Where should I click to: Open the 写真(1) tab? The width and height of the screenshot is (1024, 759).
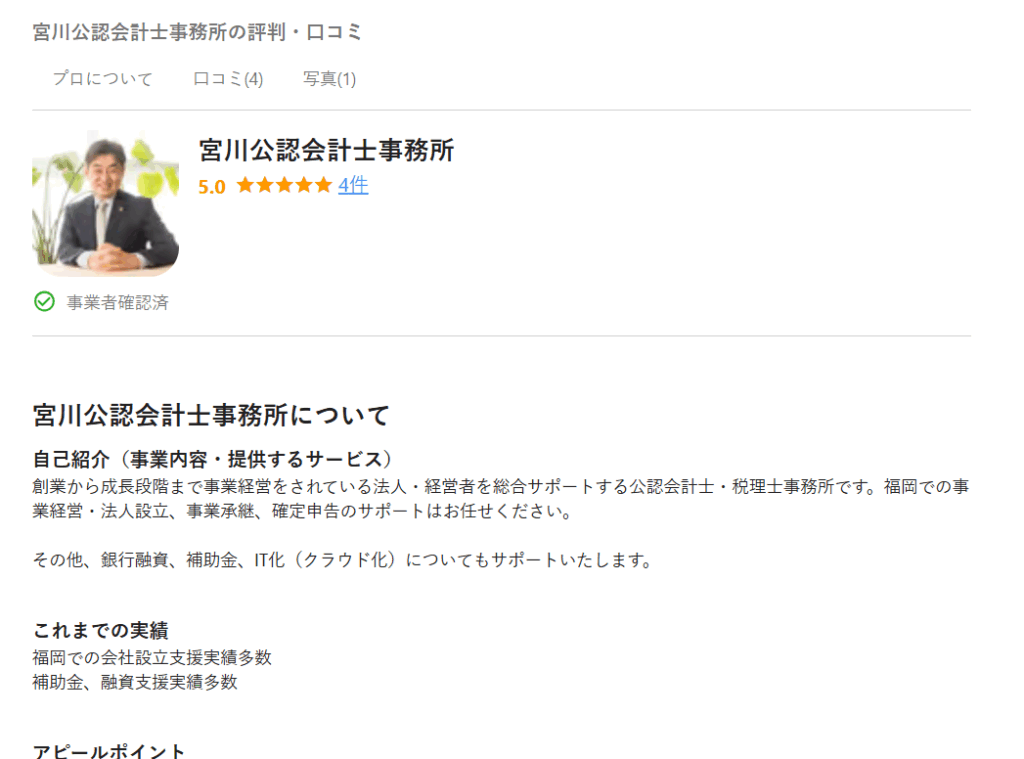coord(329,79)
